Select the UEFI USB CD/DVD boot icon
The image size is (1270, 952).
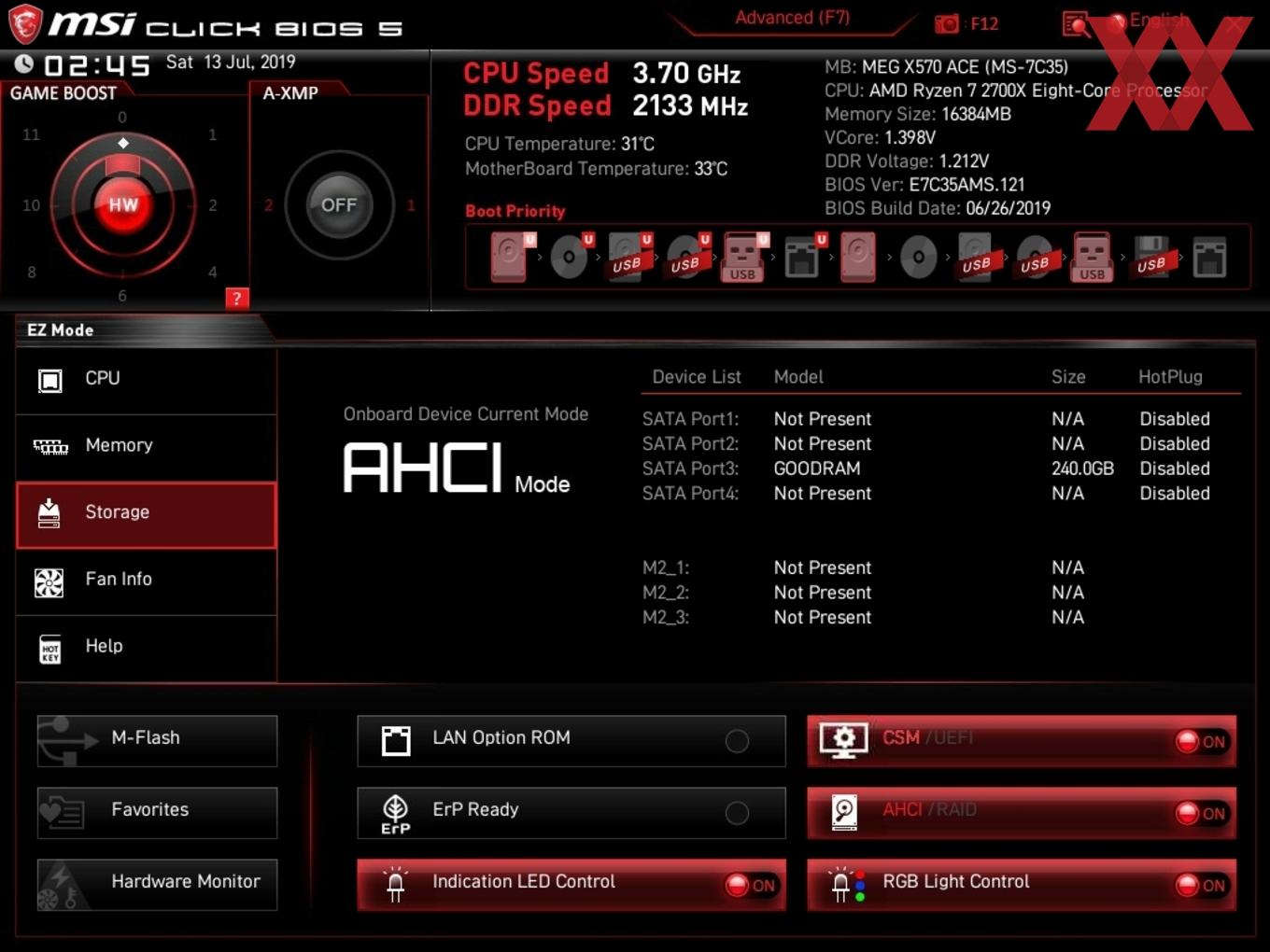point(687,257)
